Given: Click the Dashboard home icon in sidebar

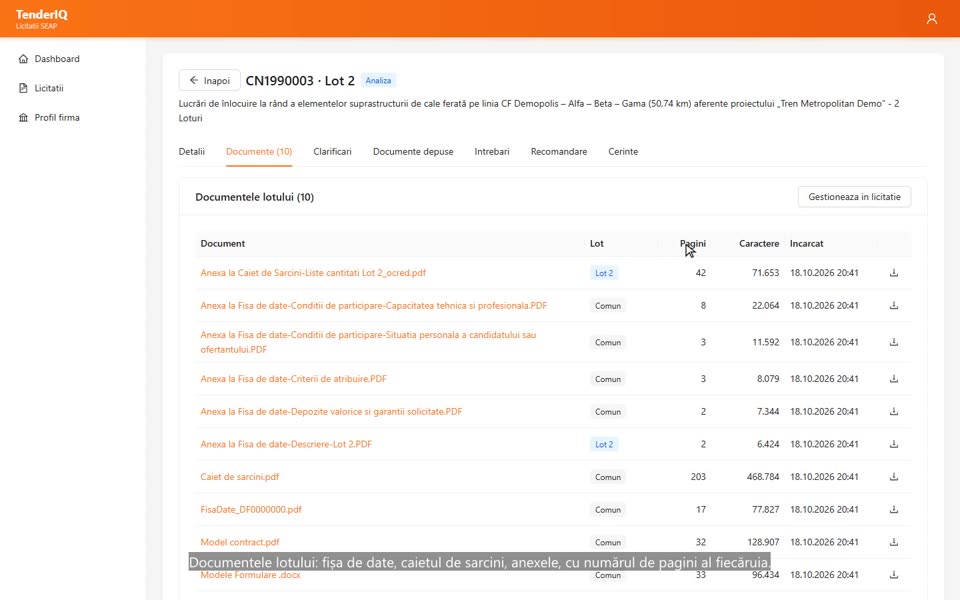Looking at the screenshot, I should click(x=23, y=59).
